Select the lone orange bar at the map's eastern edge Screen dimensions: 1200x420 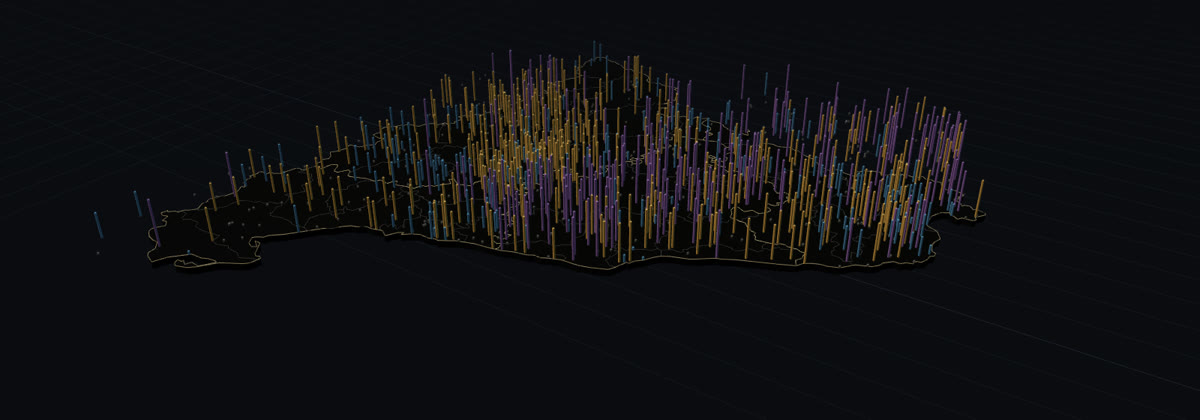pos(979,199)
